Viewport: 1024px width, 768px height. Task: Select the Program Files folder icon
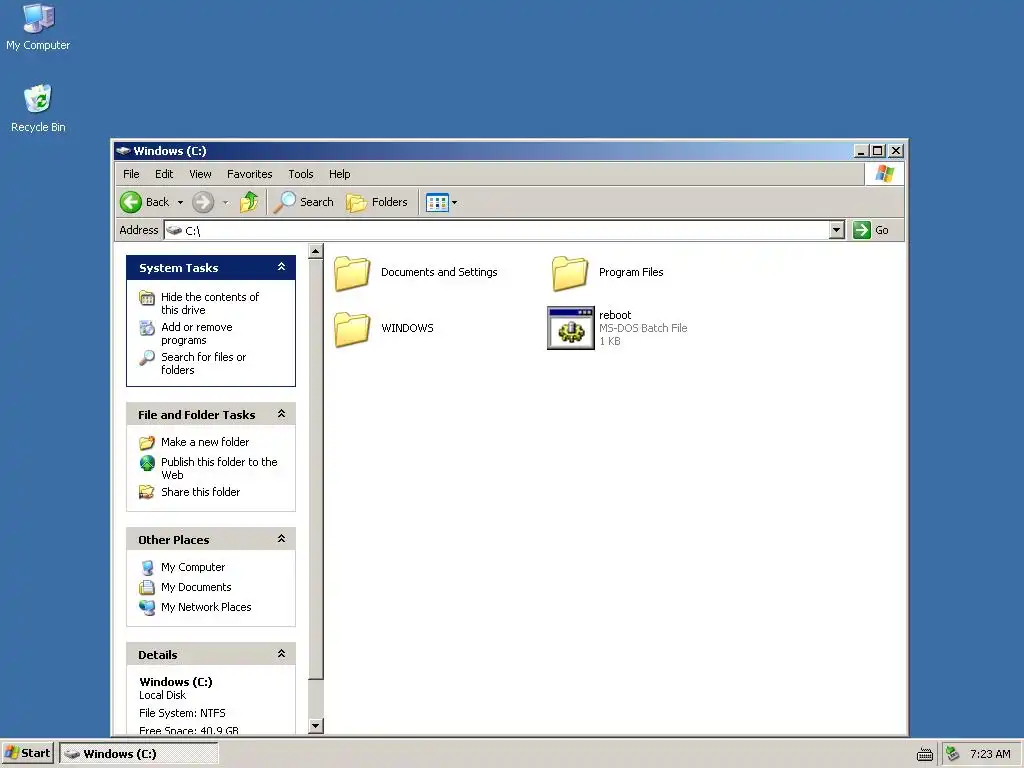tap(569, 273)
